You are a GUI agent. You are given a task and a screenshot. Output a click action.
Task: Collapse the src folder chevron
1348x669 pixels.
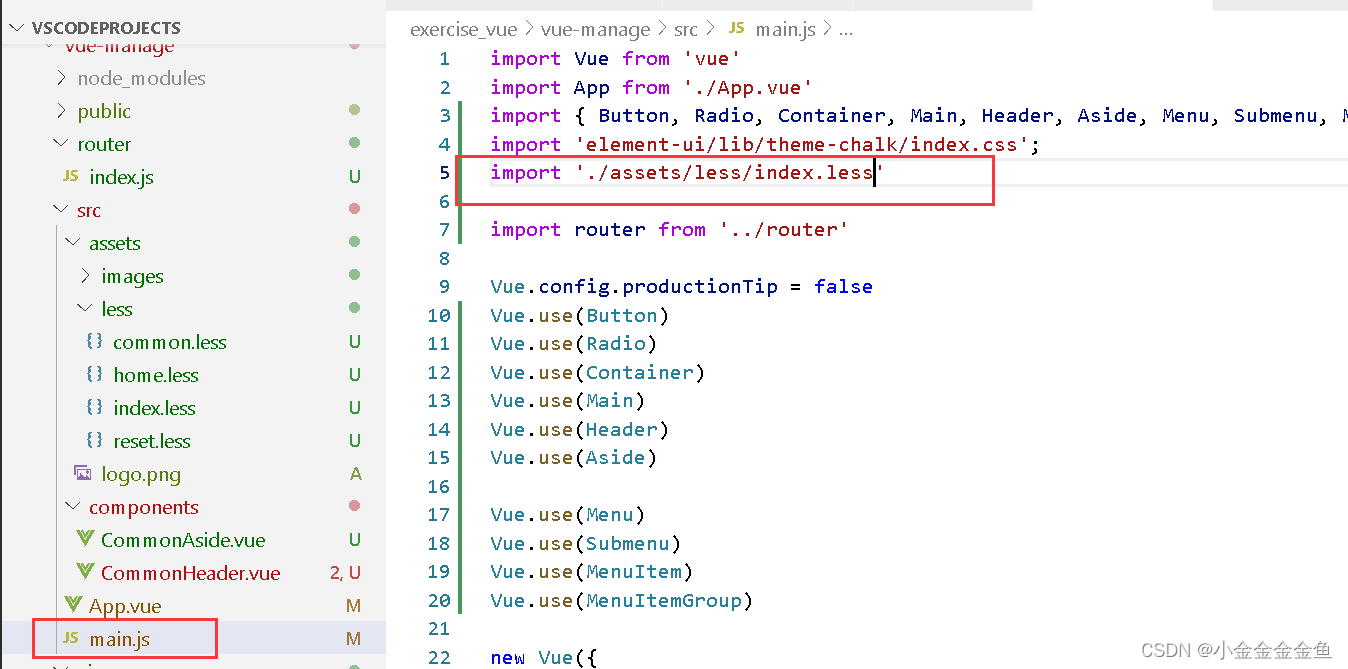(62, 210)
